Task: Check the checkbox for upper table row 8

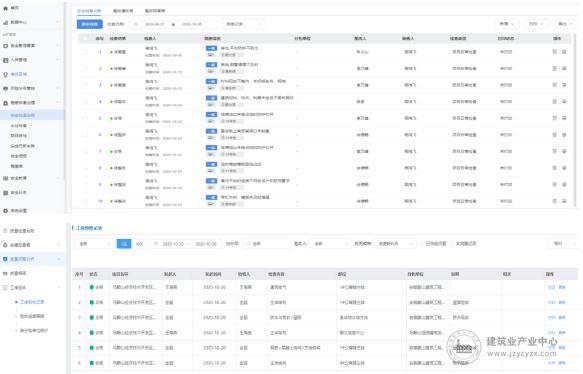Action: 86,168
